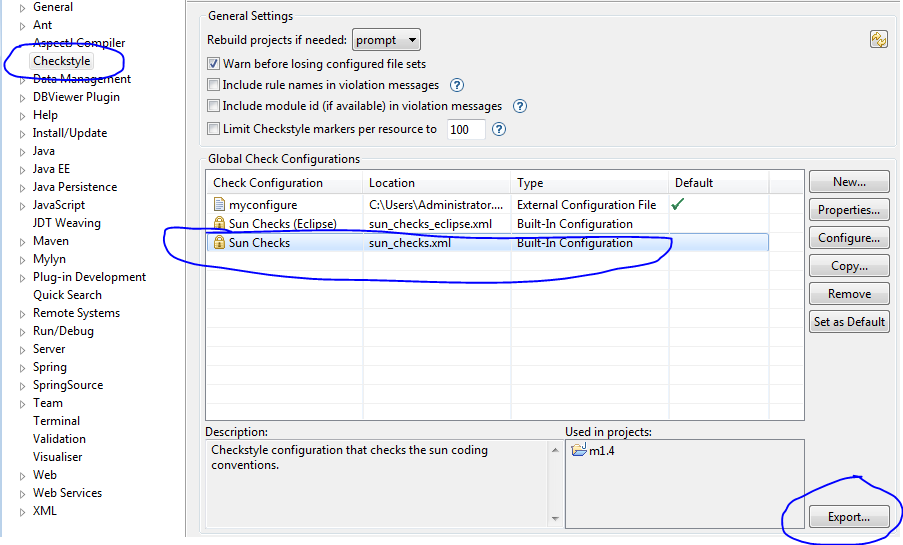
Task: Click lock icon of Sun Checks row
Action: [x=219, y=242]
